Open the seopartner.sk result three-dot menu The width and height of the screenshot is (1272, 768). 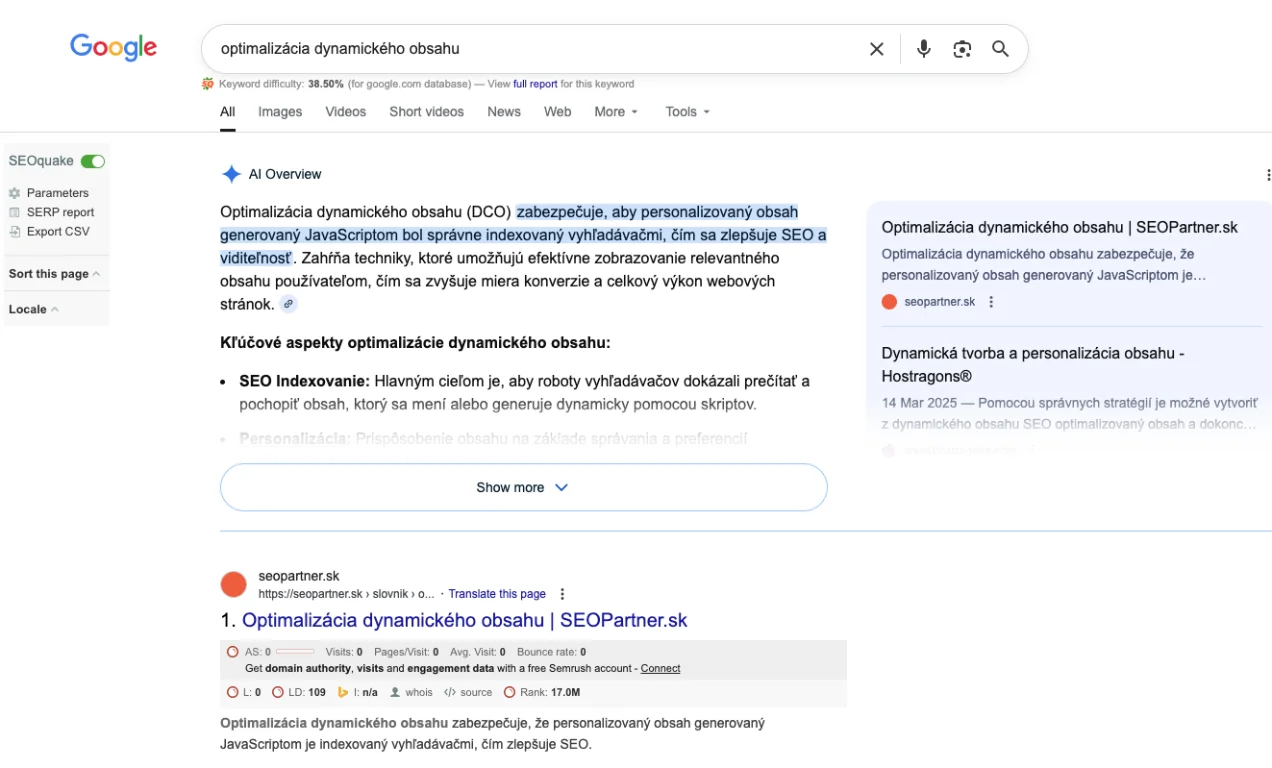[x=562, y=594]
